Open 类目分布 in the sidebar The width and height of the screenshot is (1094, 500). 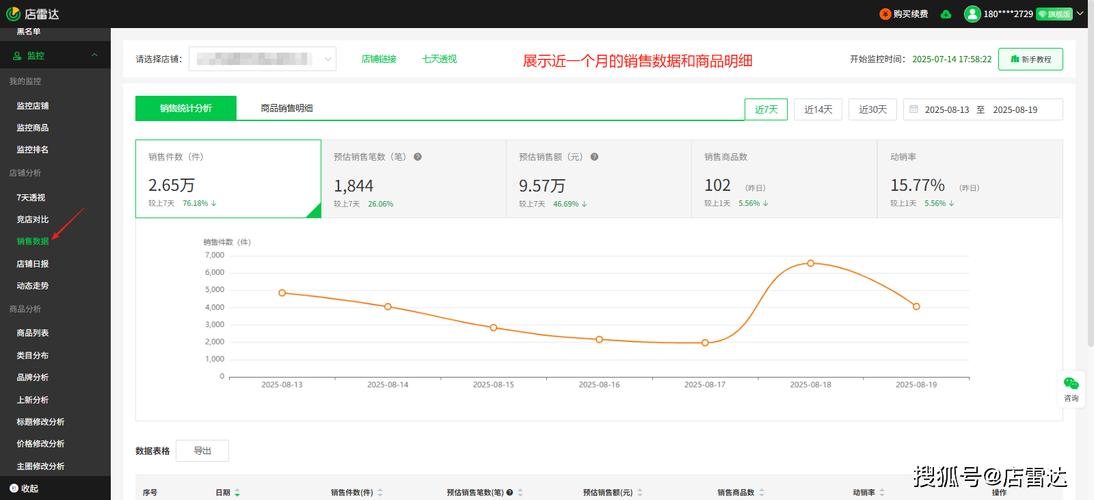coord(33,356)
